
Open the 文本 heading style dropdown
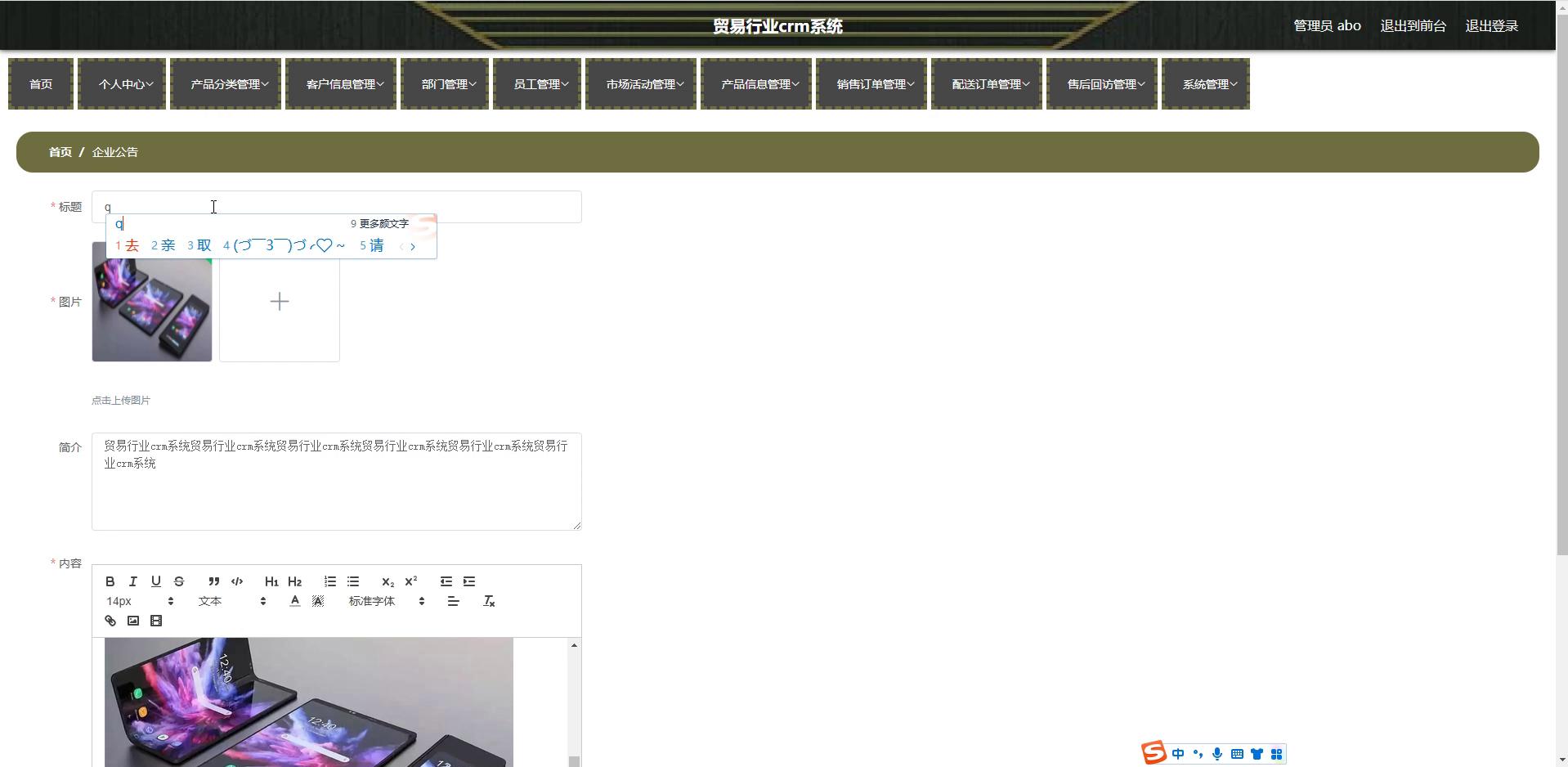click(232, 601)
